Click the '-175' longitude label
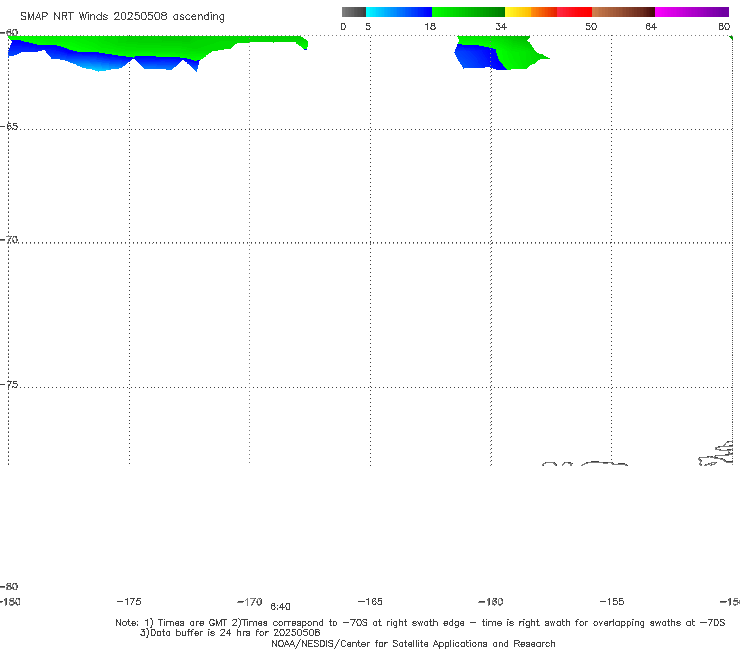The height and width of the screenshot is (650, 740). [129, 601]
